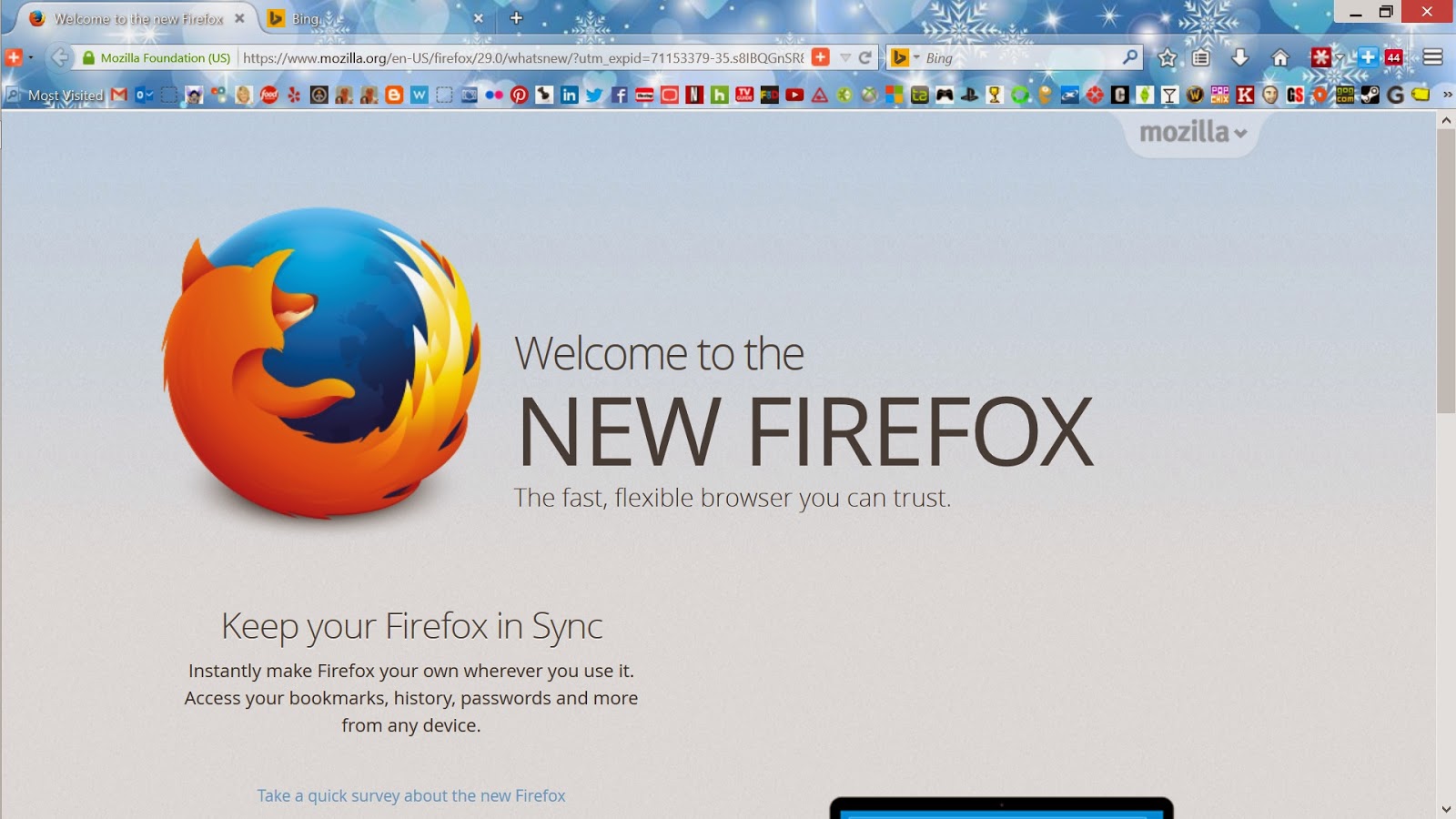Open the Downloads arrow button
The image size is (1456, 819).
point(1240,57)
